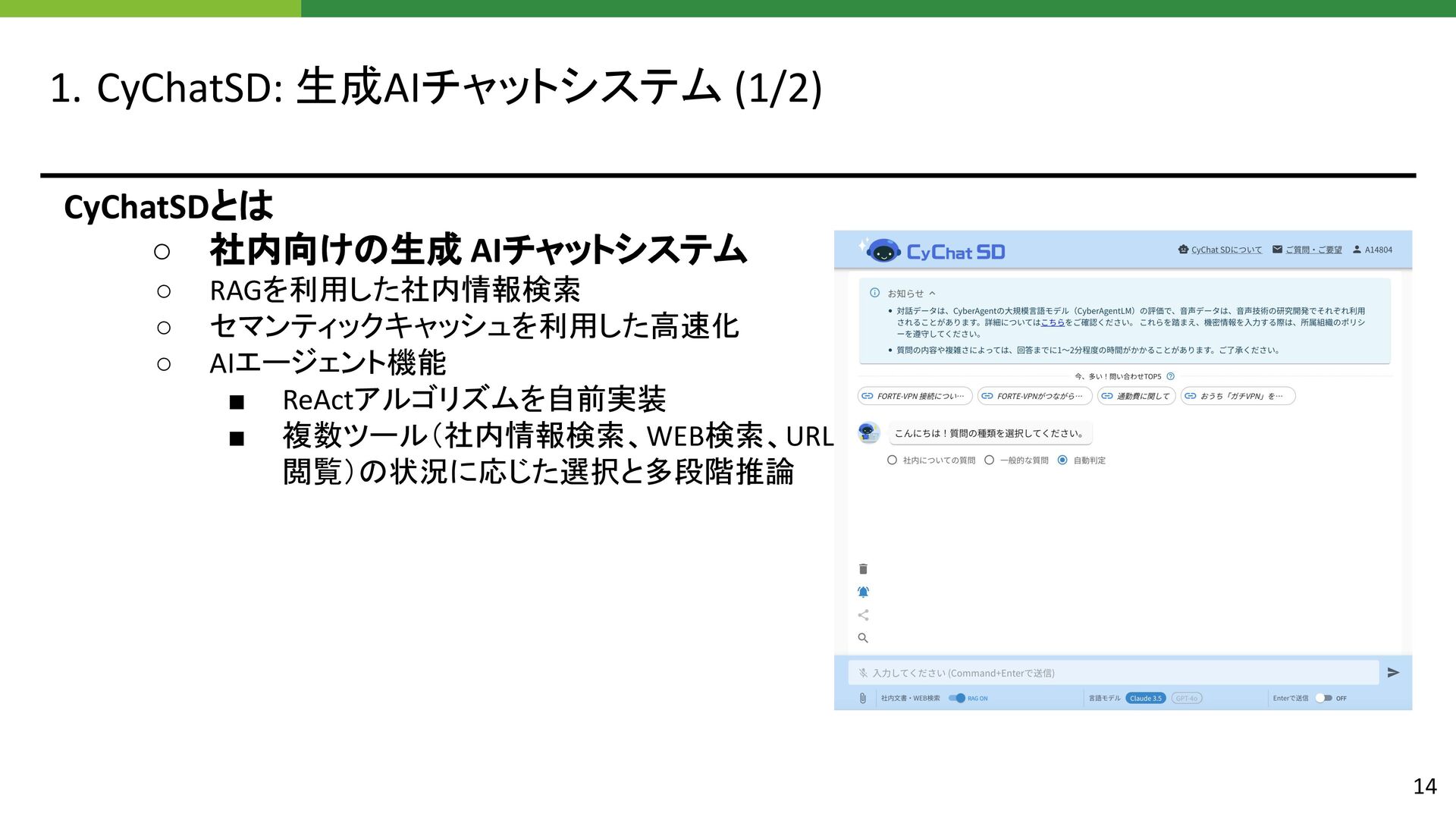
Task: Click the AIエージェント機能 bullet
Action: coord(328,363)
